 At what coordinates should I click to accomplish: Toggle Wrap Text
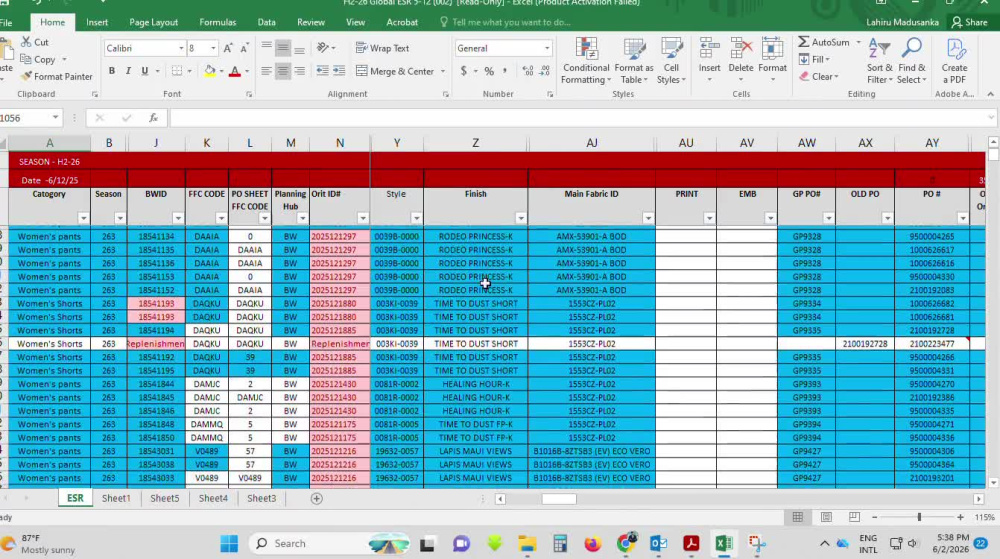382,48
